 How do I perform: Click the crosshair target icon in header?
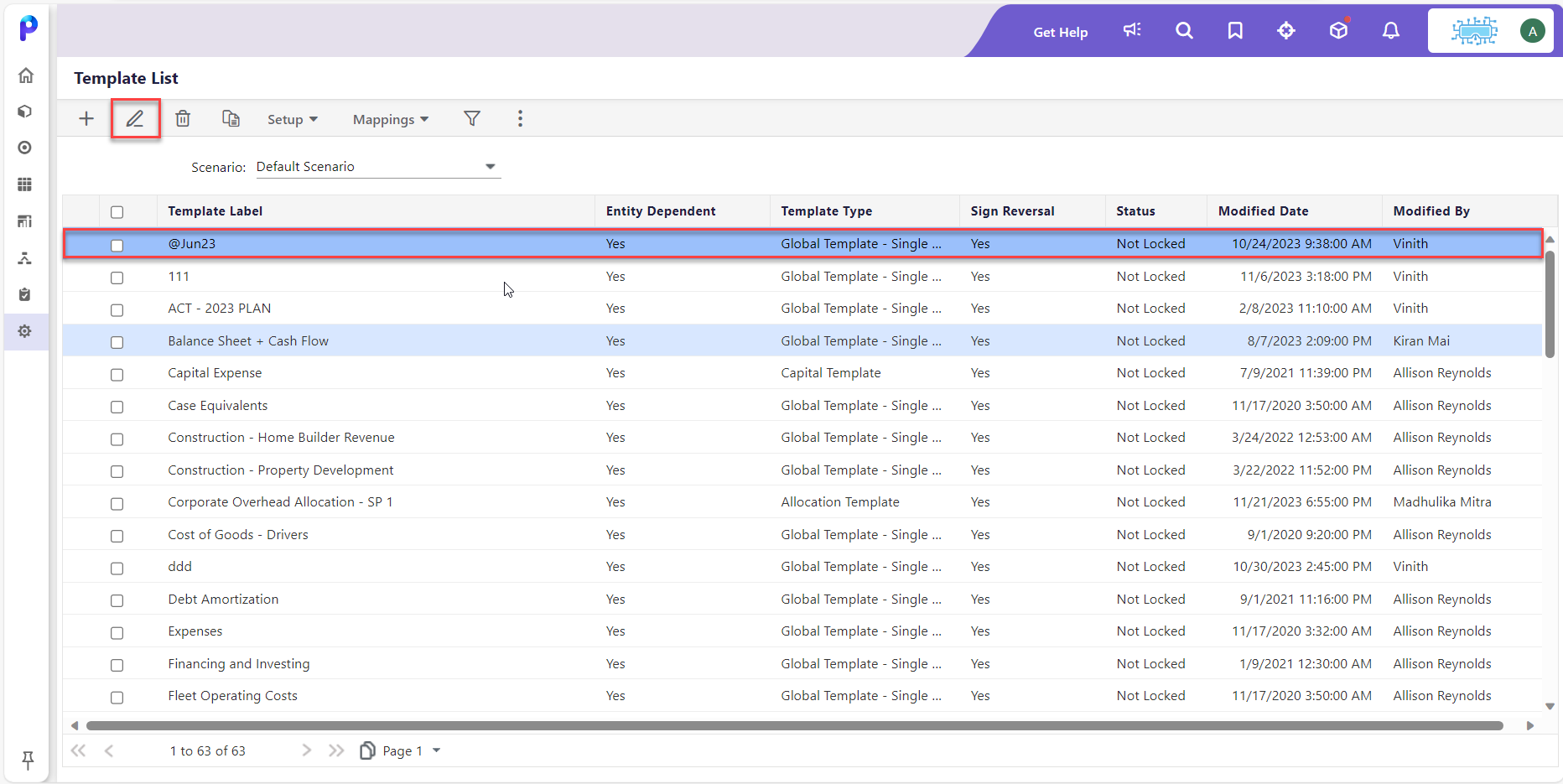click(1286, 31)
